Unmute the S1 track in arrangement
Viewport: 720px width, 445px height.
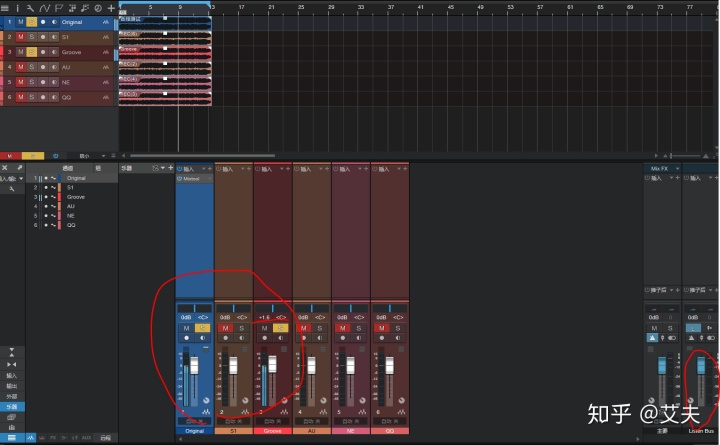point(21,37)
